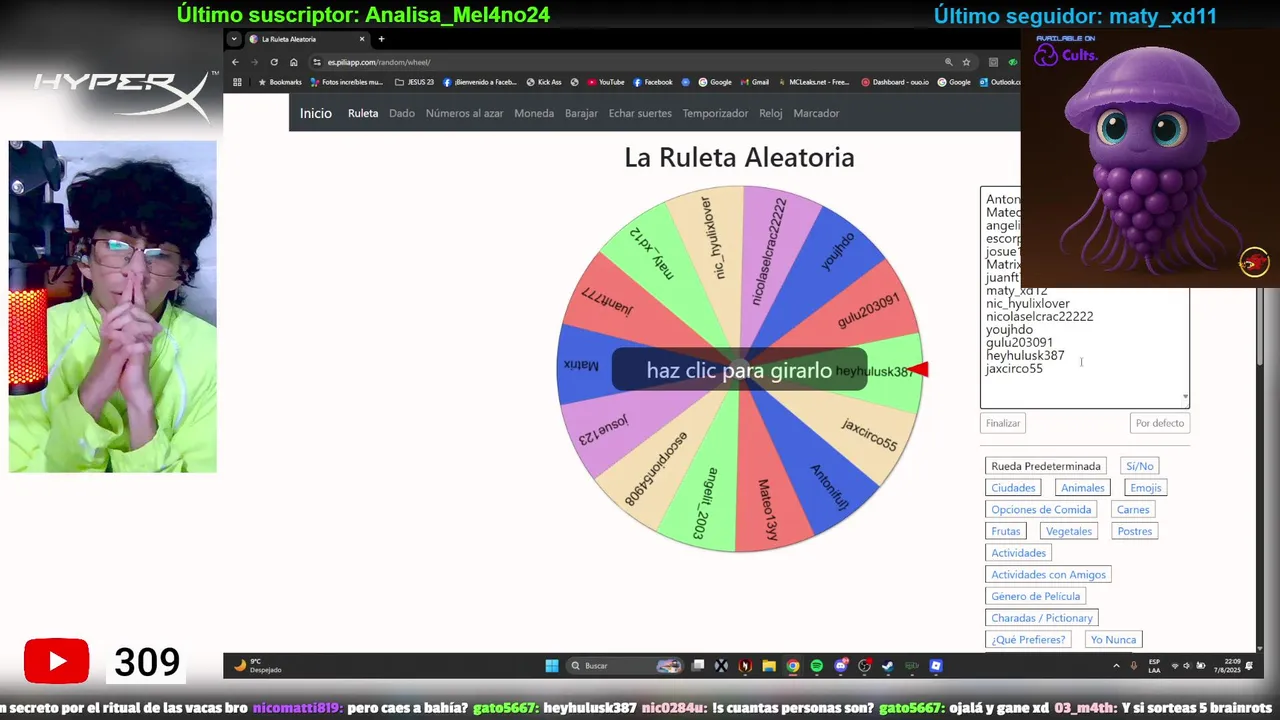1280x720 pixels.
Task: Select Ruleta in the navigation bar
Action: 363,113
